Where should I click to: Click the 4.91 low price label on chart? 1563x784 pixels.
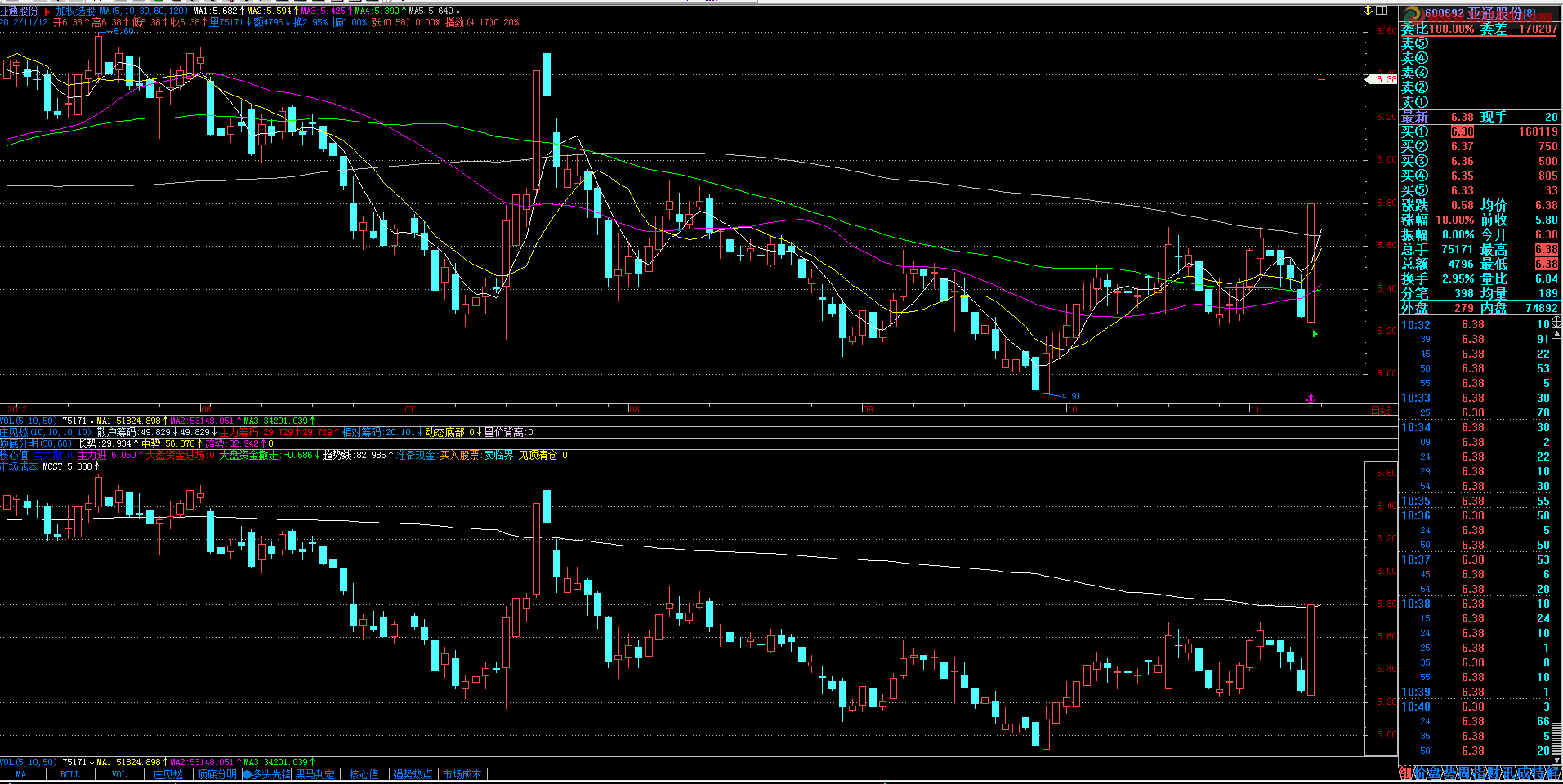click(x=1070, y=397)
